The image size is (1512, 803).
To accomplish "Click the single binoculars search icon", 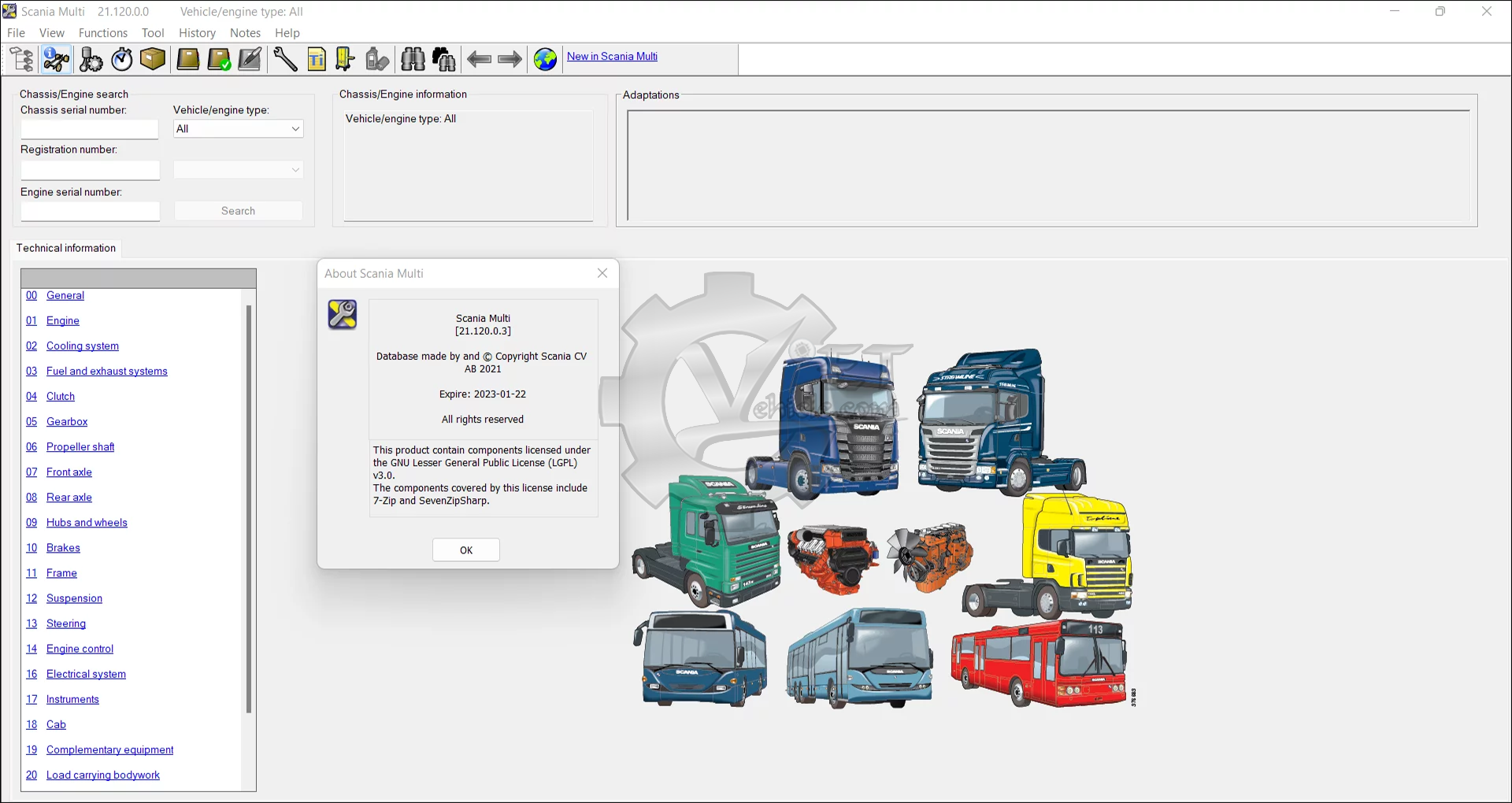I will click(413, 59).
